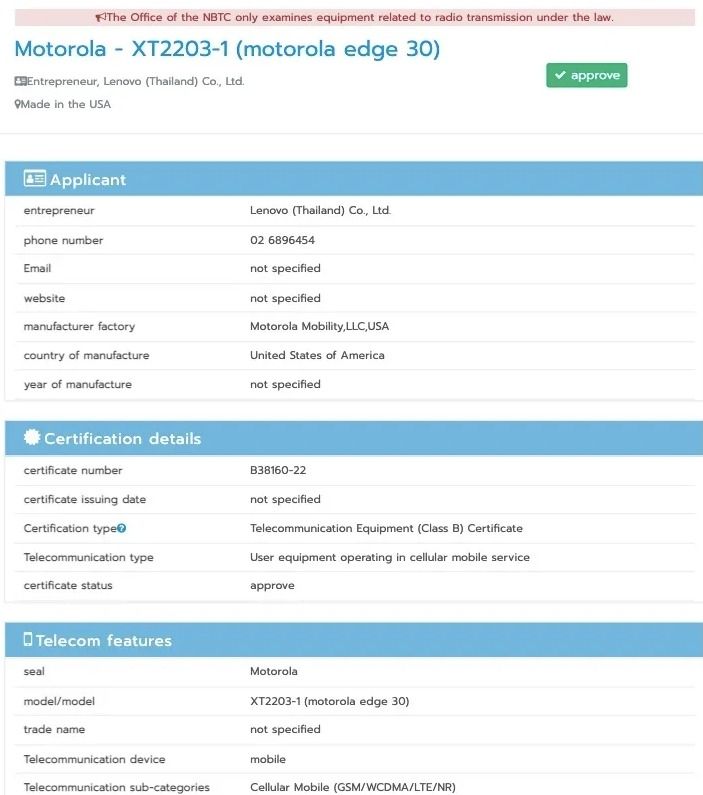Image resolution: width=703 pixels, height=795 pixels.
Task: Click the manufacturer factory label
Action: pos(80,327)
